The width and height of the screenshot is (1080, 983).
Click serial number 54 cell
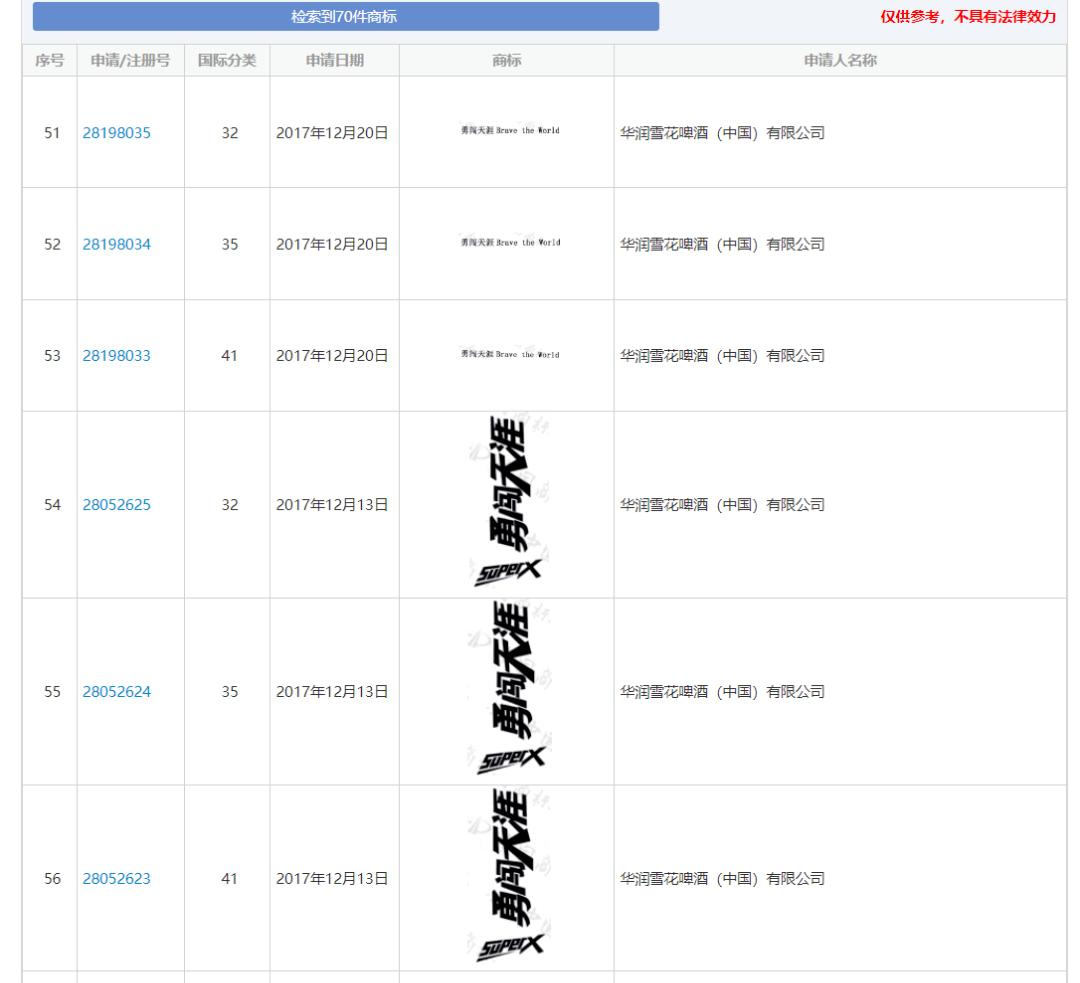point(52,505)
